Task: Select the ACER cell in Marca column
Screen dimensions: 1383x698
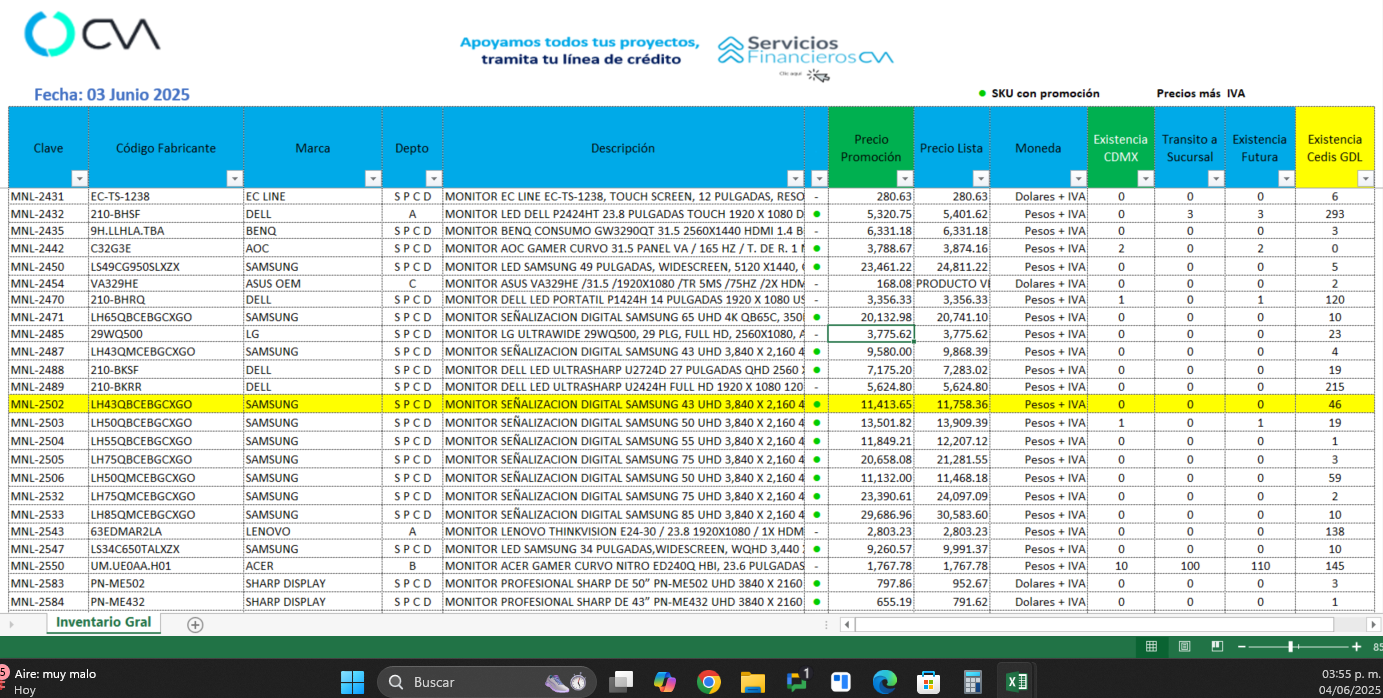Action: click(313, 566)
